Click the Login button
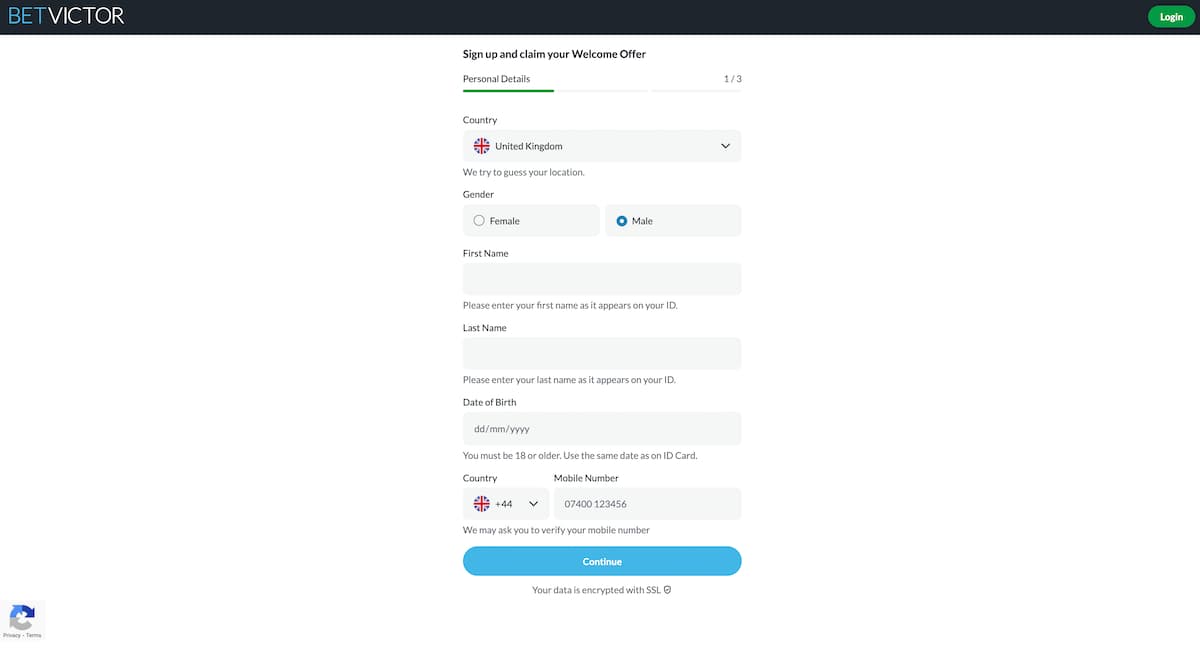The image size is (1200, 651). pos(1171,17)
